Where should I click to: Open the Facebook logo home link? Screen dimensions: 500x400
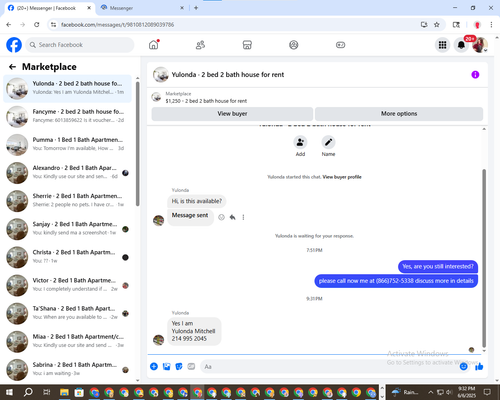click(14, 45)
